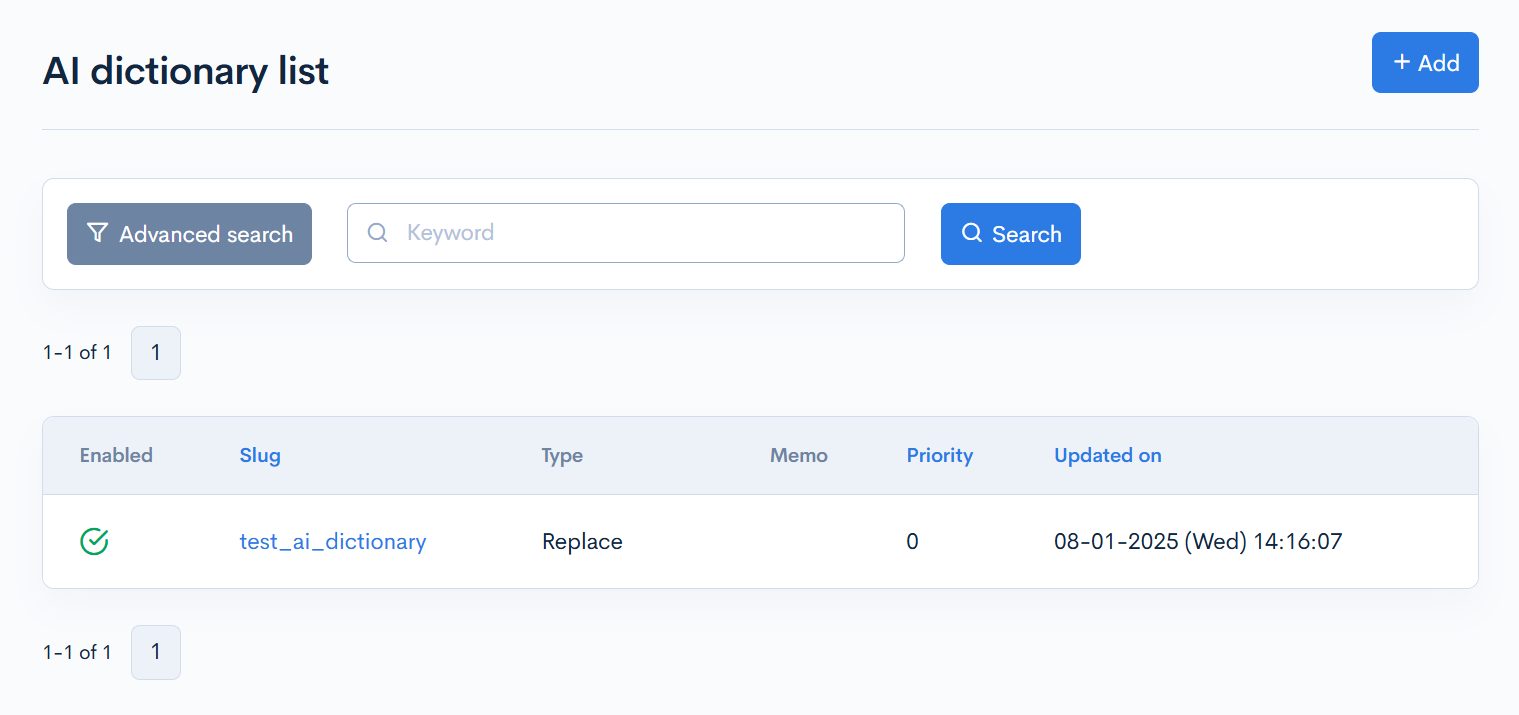
Task: Sort the list by Slug column
Action: pos(260,455)
